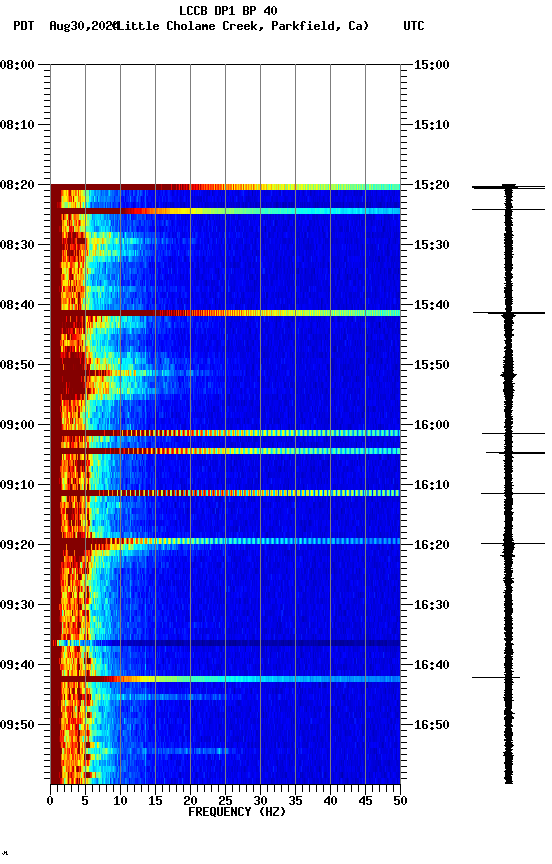Click the frequency axis label "5"
The width and height of the screenshot is (552, 864).
85,801
